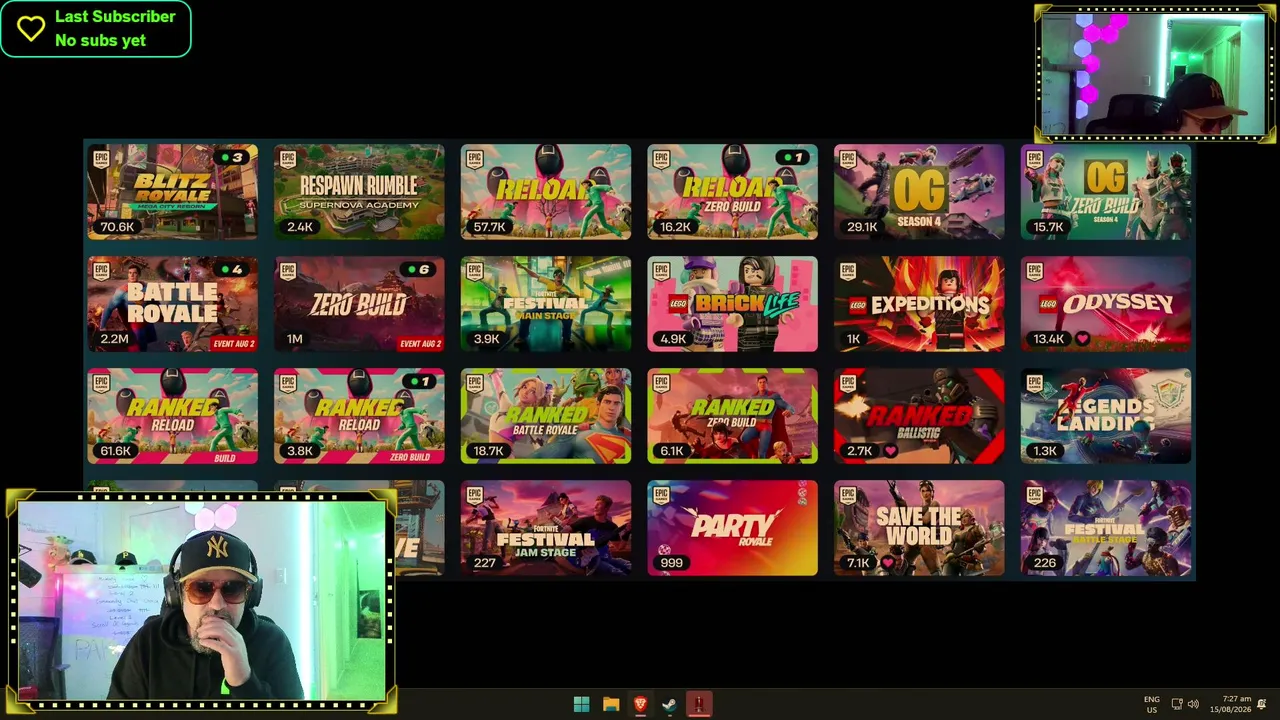
Task: Launch the Battle Royale tile
Action: [172, 304]
